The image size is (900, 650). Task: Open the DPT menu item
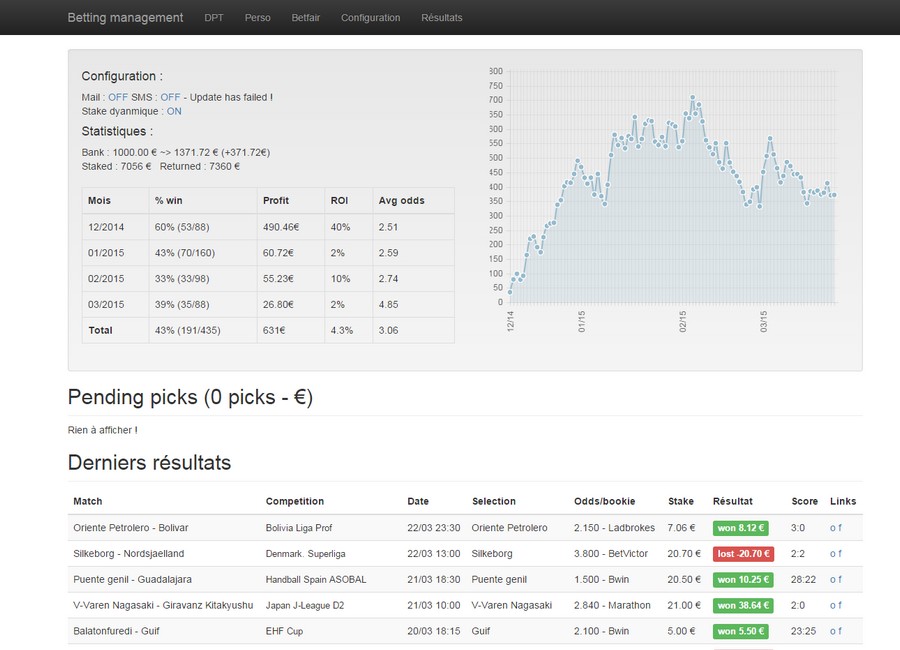pos(214,18)
